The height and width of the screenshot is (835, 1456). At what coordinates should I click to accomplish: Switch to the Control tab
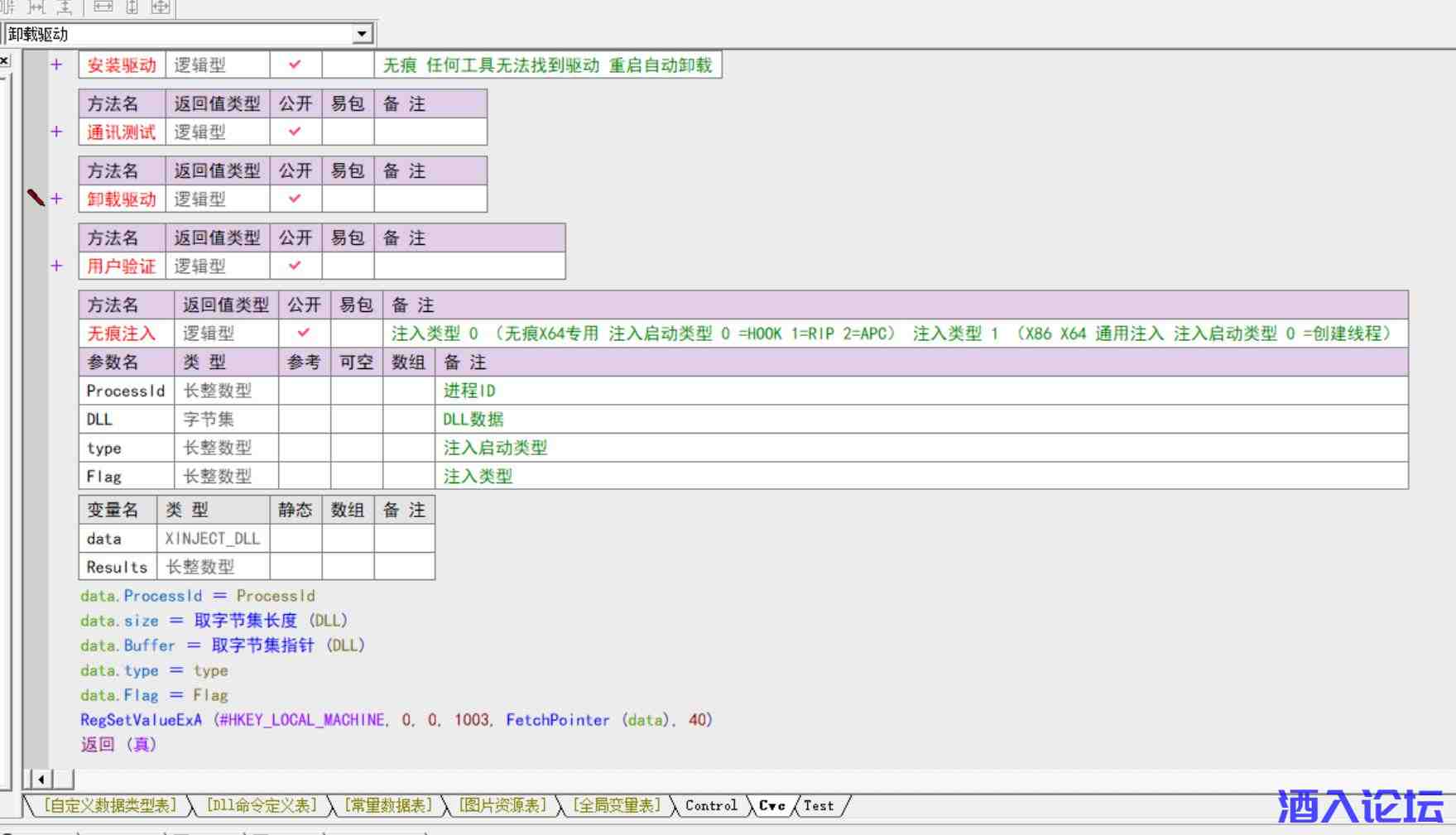tap(711, 805)
